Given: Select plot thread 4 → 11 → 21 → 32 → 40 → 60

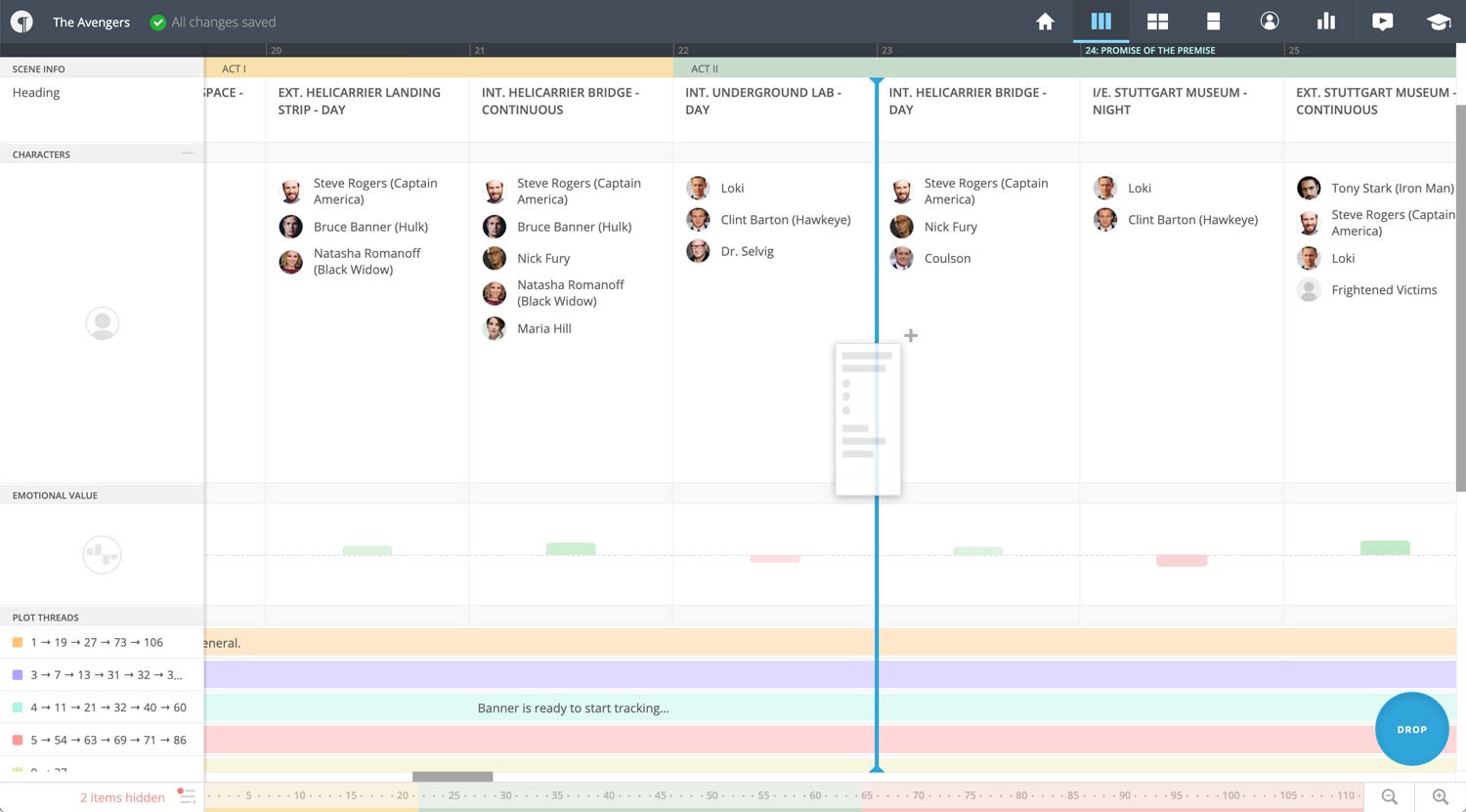Looking at the screenshot, I should click(x=108, y=706).
